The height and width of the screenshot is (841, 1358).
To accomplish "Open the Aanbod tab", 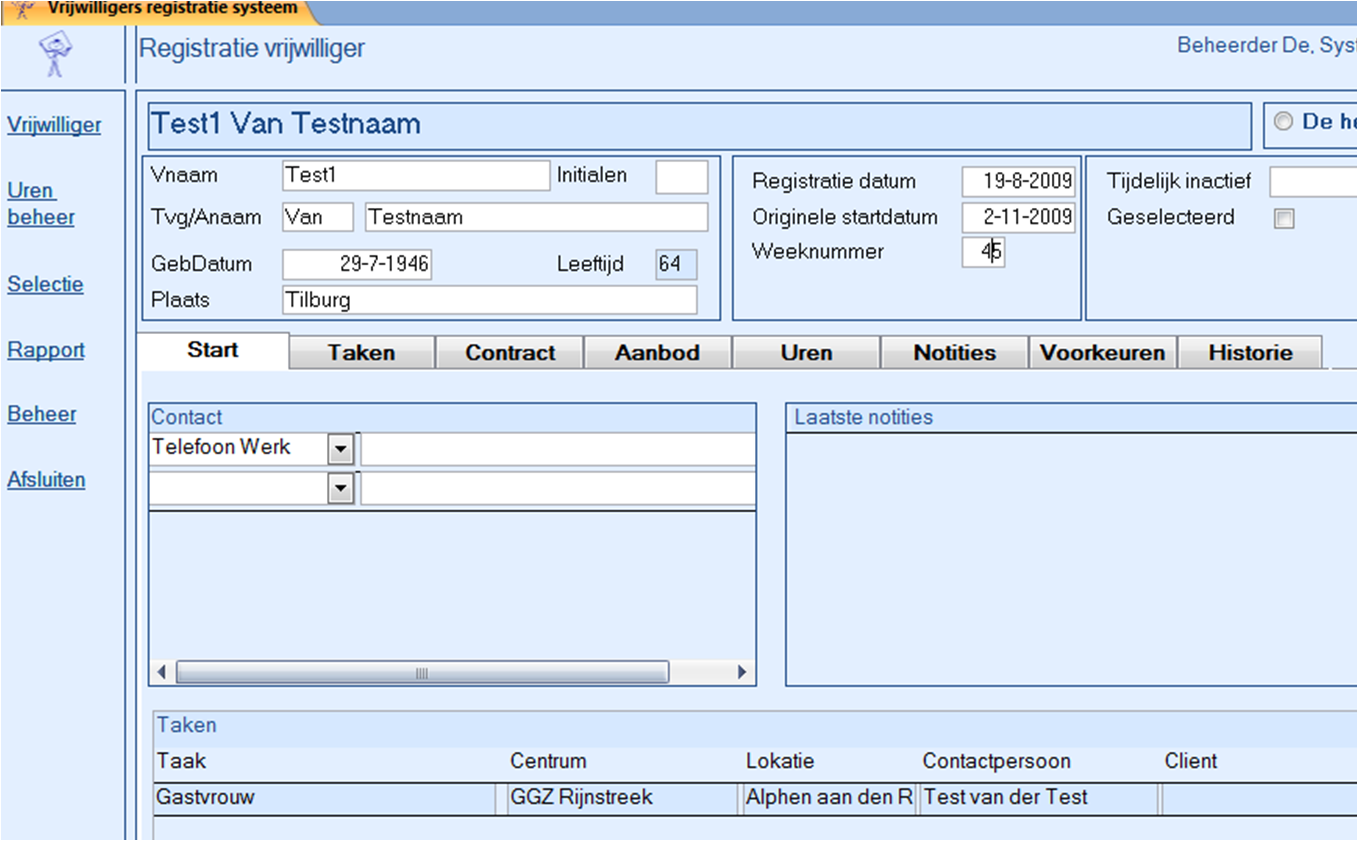I will pyautogui.click(x=657, y=352).
